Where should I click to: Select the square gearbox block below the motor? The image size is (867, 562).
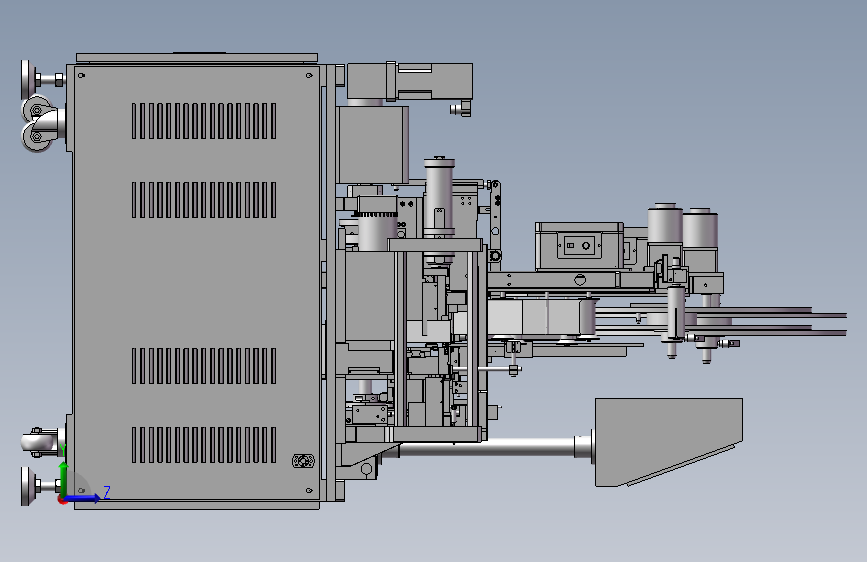(372, 145)
